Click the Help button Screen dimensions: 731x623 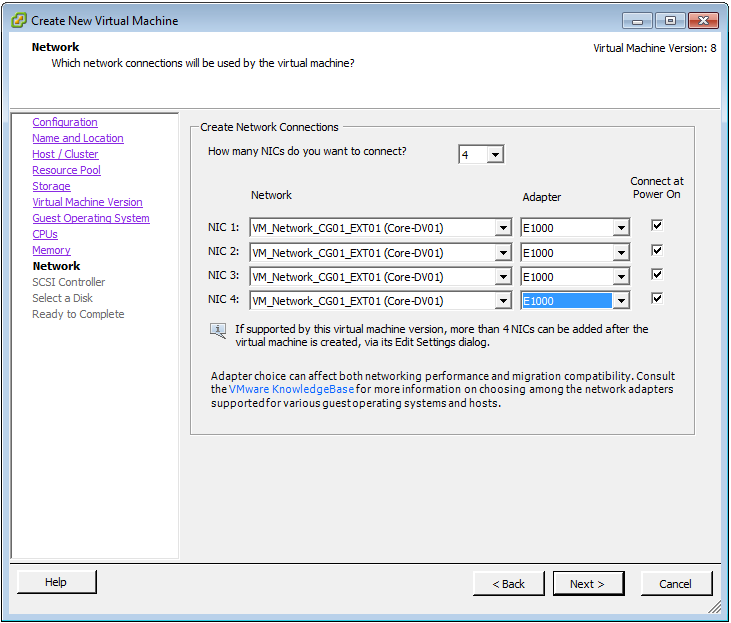click(x=56, y=582)
